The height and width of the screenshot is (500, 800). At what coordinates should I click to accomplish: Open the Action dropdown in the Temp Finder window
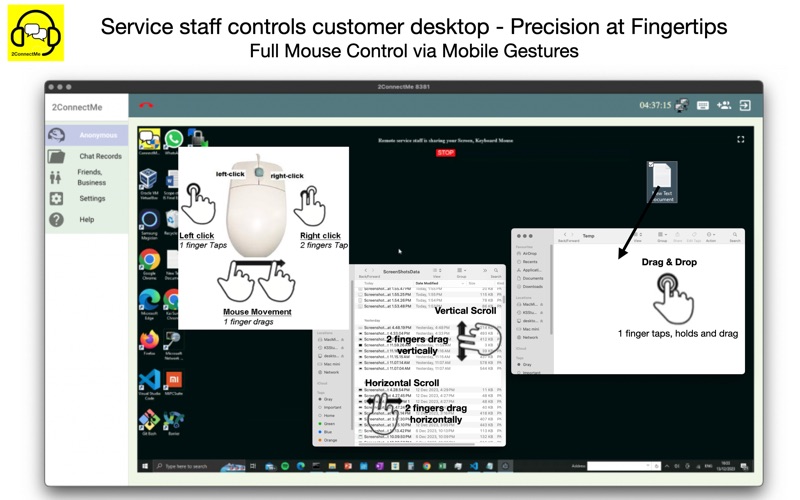point(710,235)
